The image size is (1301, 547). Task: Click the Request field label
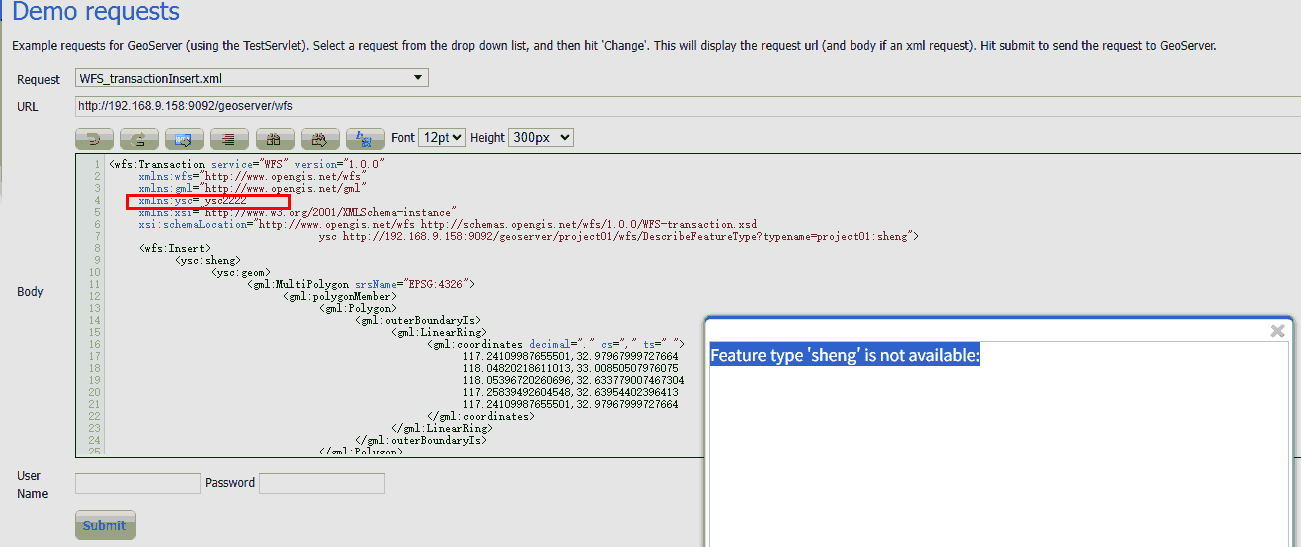pyautogui.click(x=37, y=79)
